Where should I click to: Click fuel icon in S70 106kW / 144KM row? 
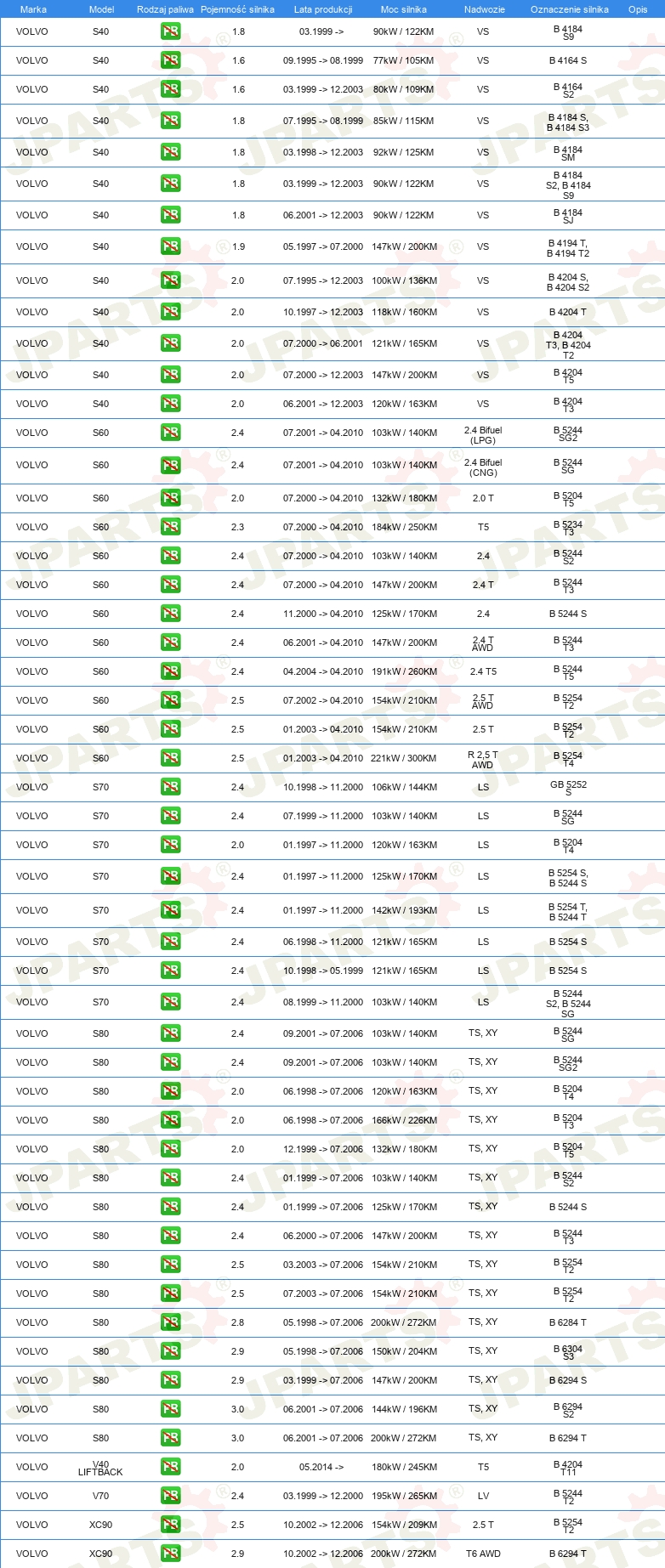(170, 787)
